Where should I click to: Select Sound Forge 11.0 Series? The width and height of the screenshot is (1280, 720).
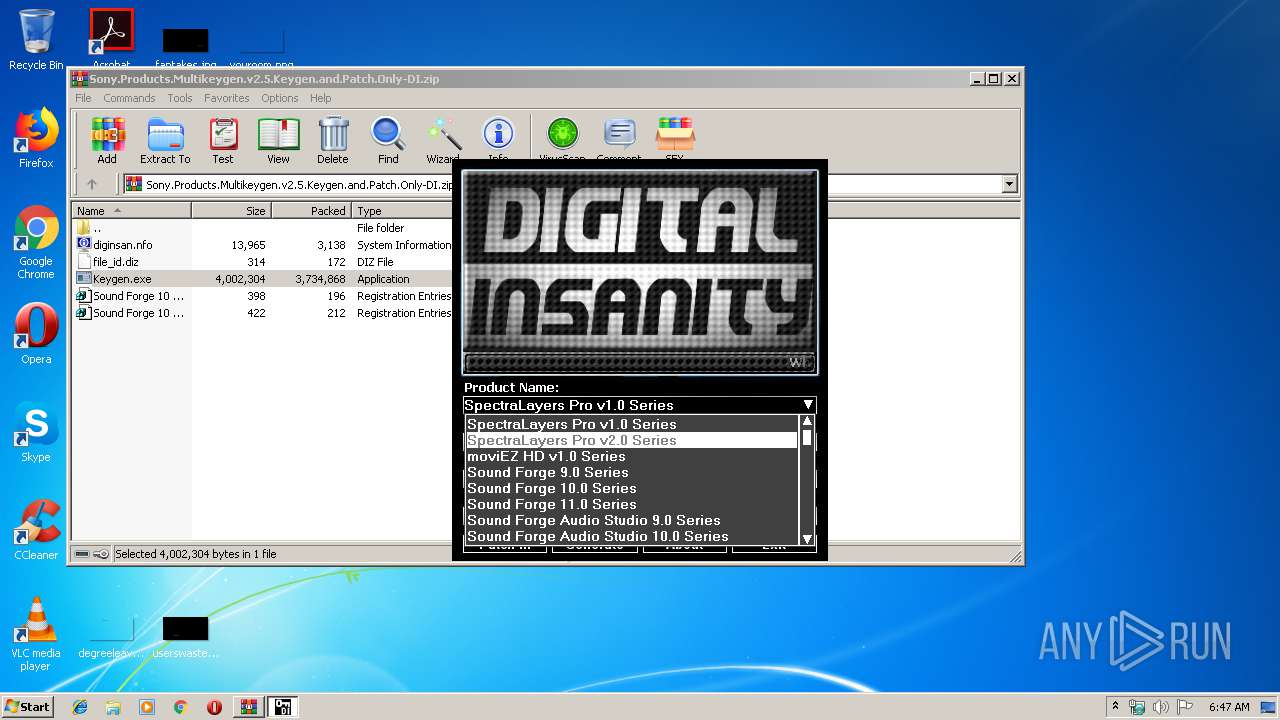632,504
